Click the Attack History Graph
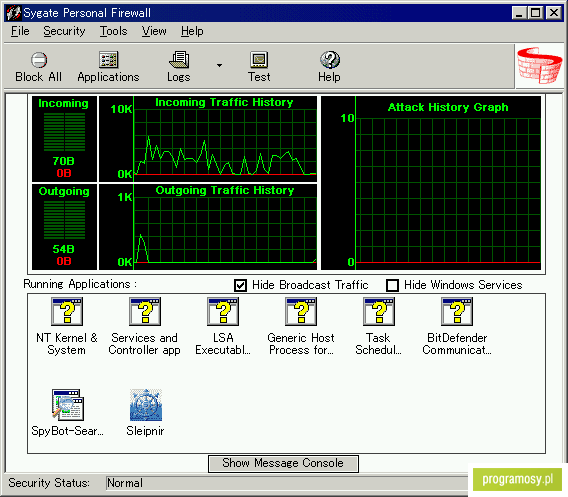This screenshot has width=568, height=497. tap(431, 183)
